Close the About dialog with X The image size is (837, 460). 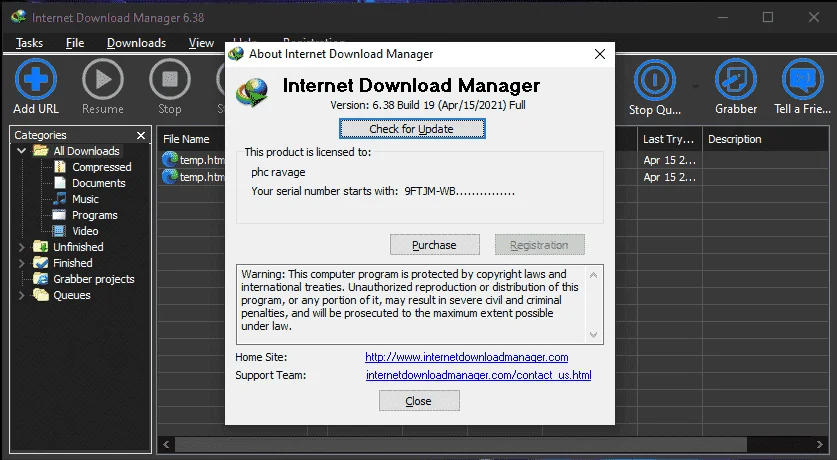point(600,54)
